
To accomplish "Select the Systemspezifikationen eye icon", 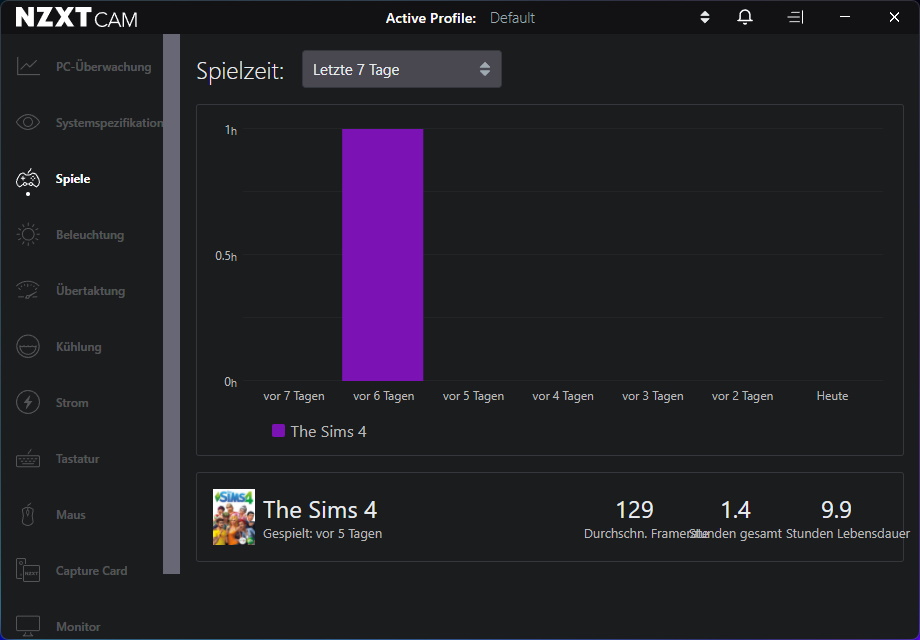I will pyautogui.click(x=28, y=122).
